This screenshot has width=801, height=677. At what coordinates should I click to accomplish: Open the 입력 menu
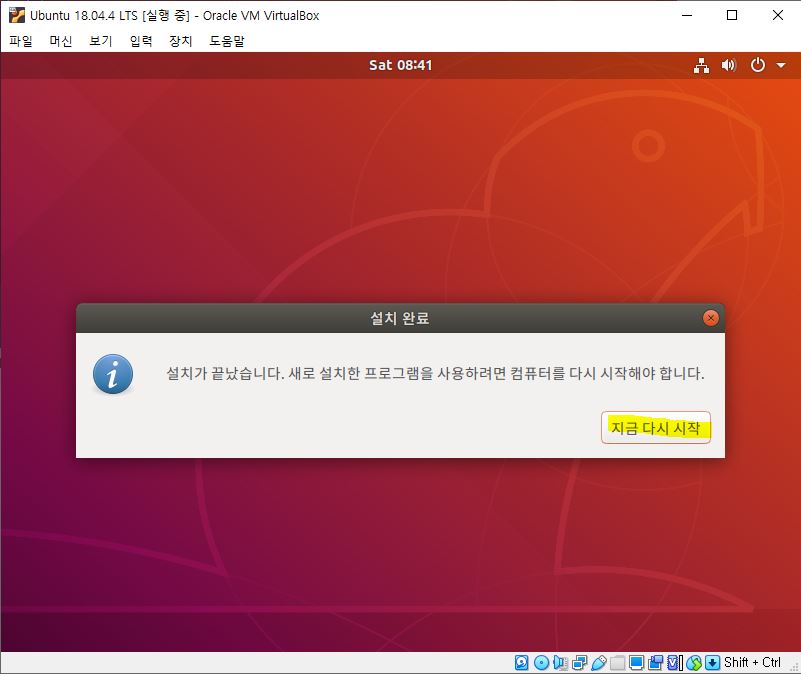pos(141,41)
